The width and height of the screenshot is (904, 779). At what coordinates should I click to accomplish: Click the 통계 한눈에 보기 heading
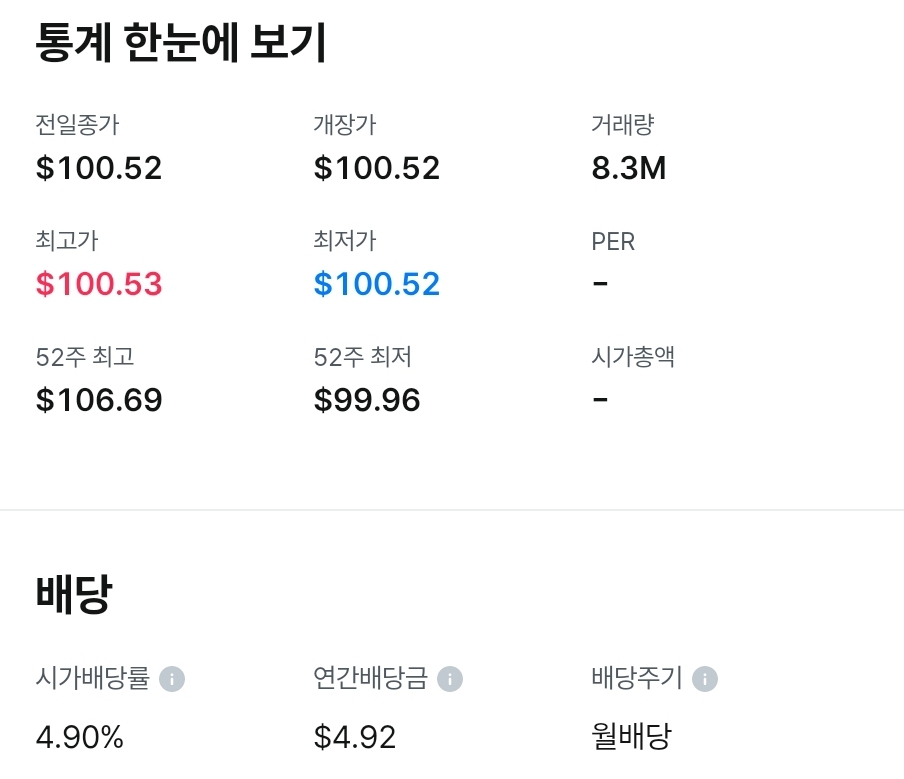click(181, 44)
